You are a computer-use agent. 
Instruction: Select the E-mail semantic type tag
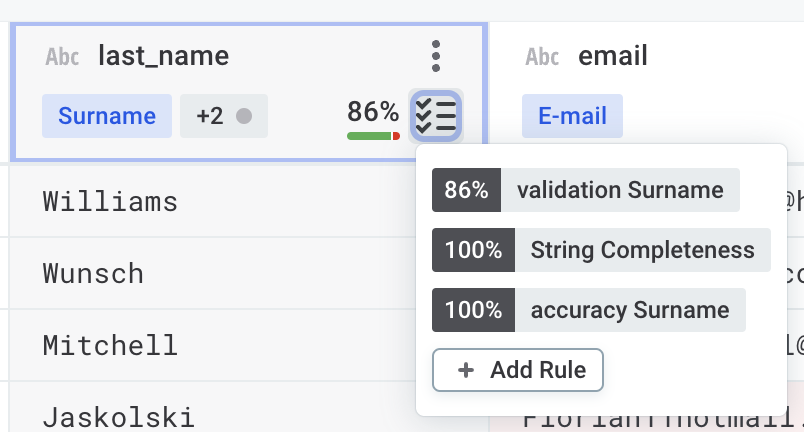pos(572,116)
